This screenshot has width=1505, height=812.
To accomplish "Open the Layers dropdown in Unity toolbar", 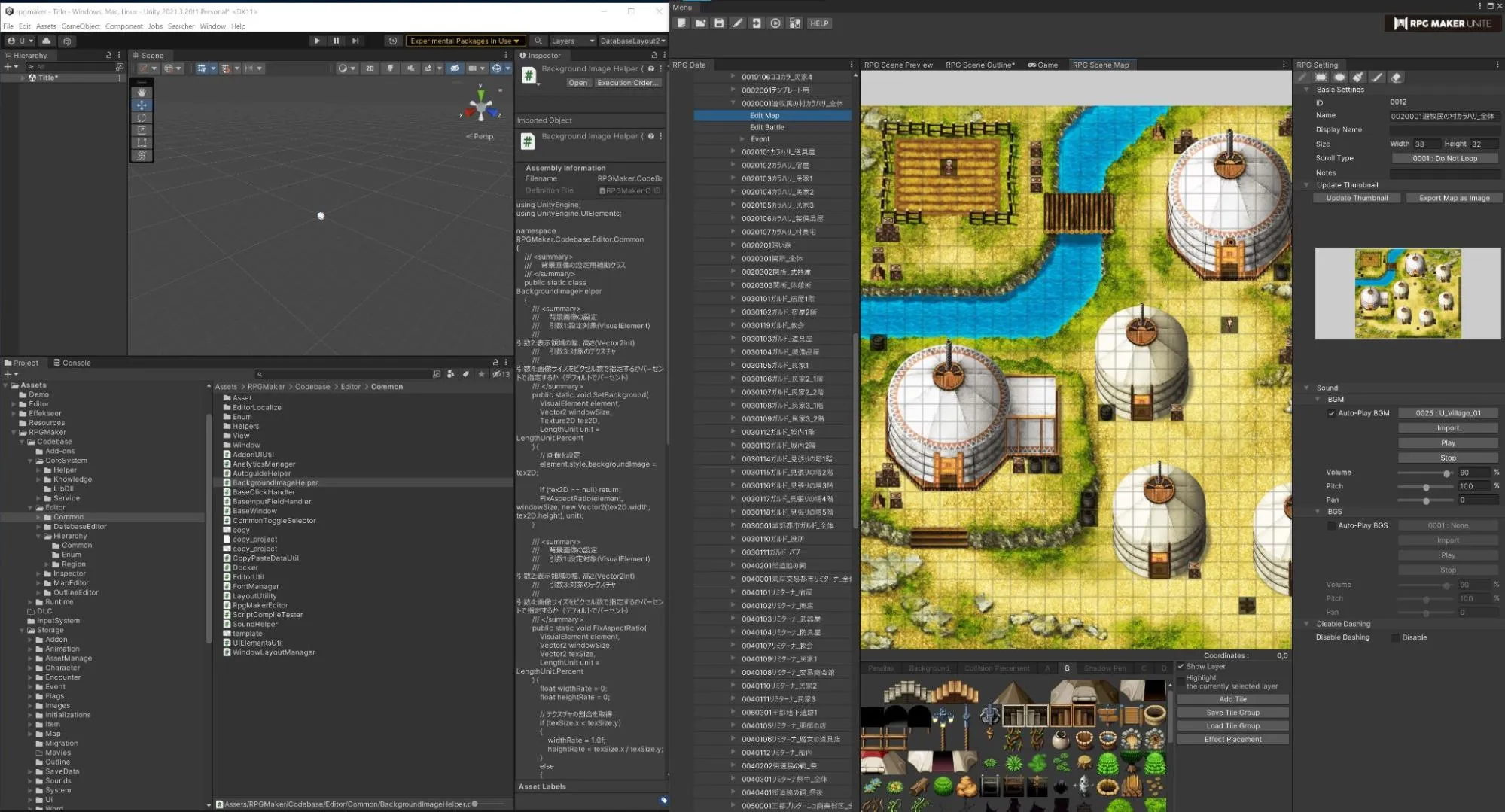I will [572, 41].
